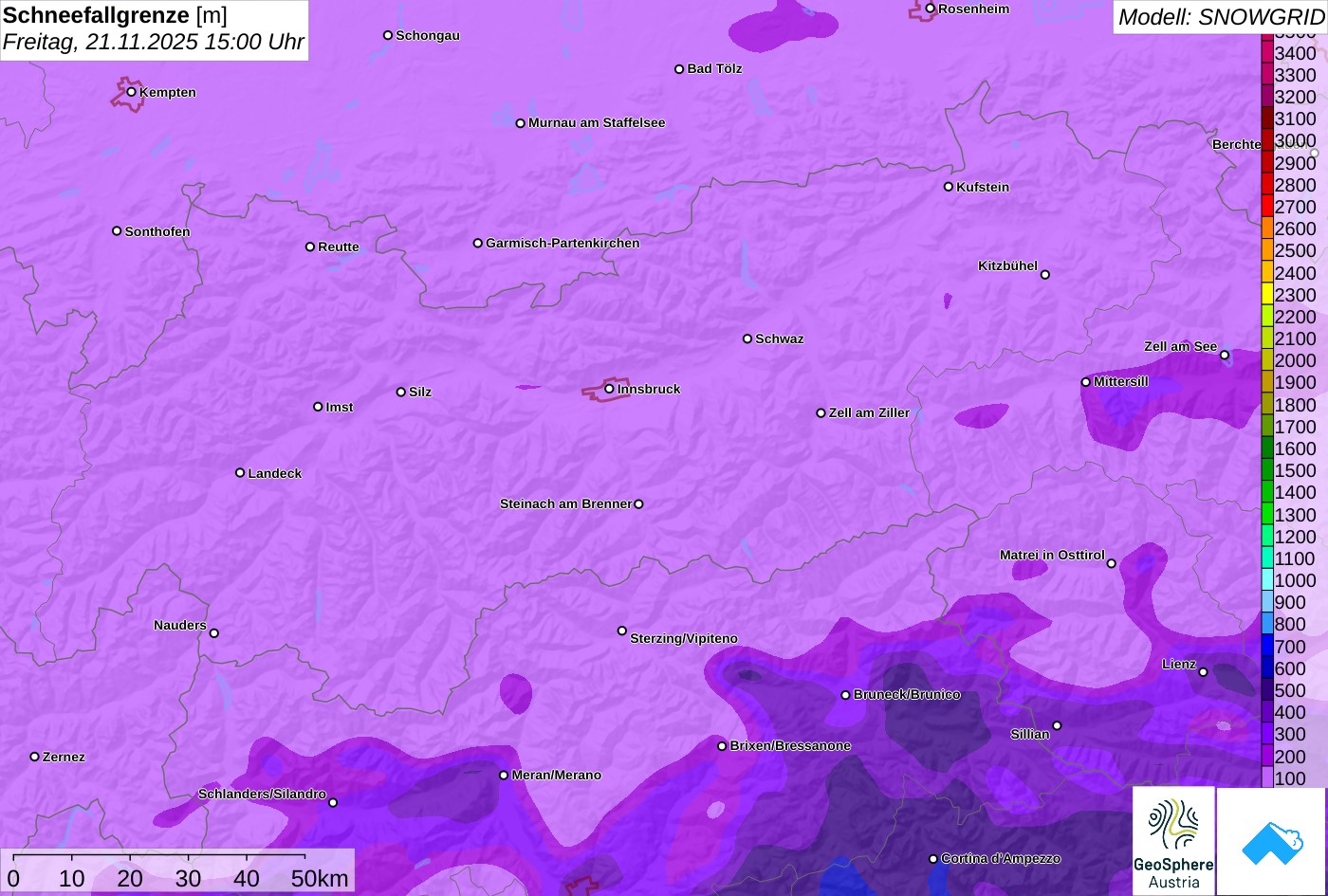Pick the Bad Tölz marker dot
The image size is (1328, 896).
[679, 69]
